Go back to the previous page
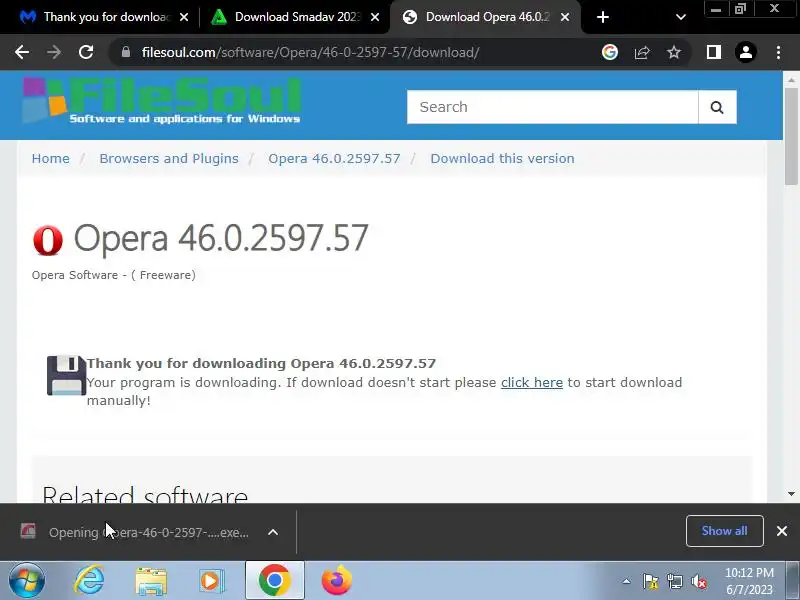800x600 pixels. click(x=22, y=52)
